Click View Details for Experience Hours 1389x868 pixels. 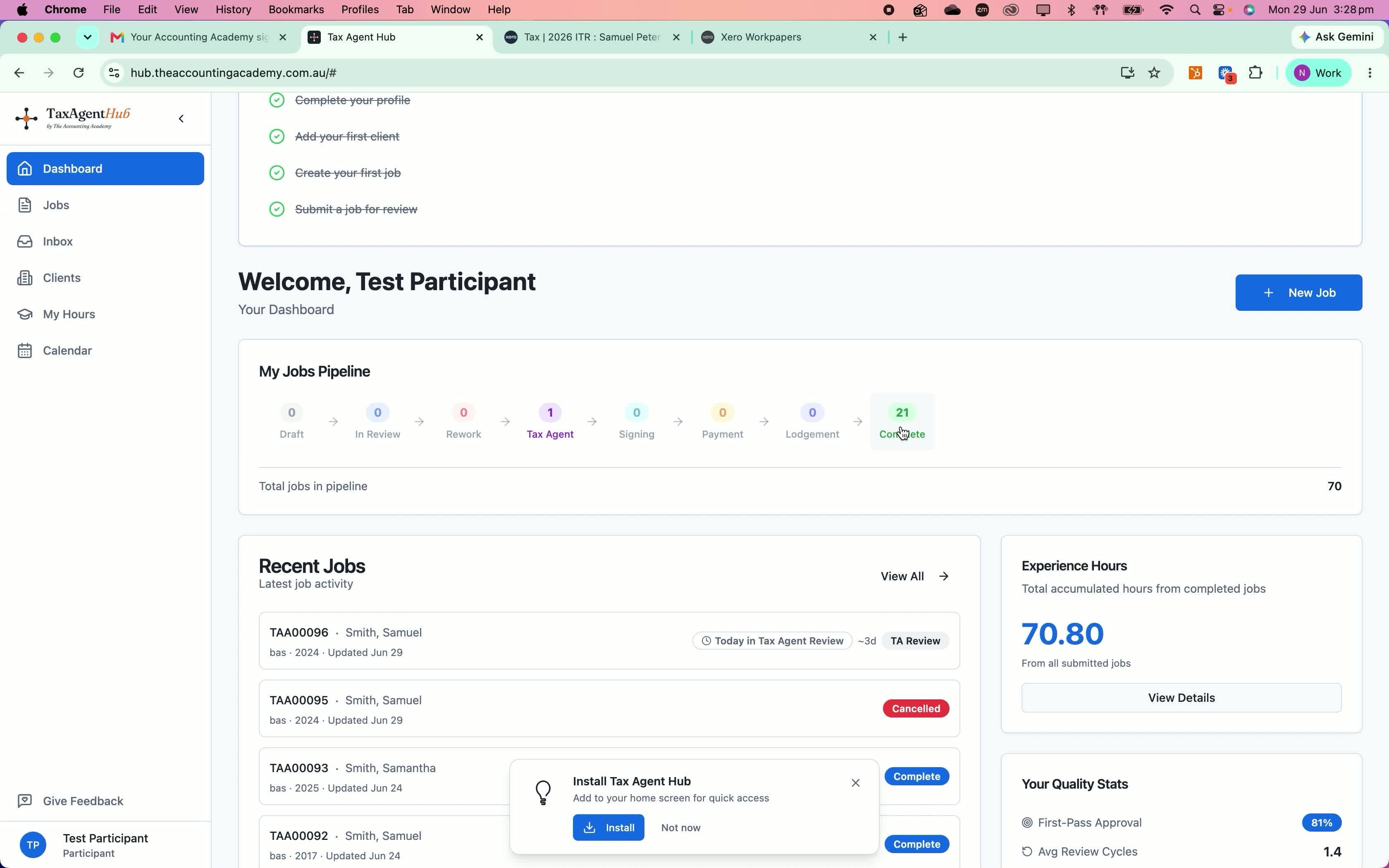click(1181, 698)
